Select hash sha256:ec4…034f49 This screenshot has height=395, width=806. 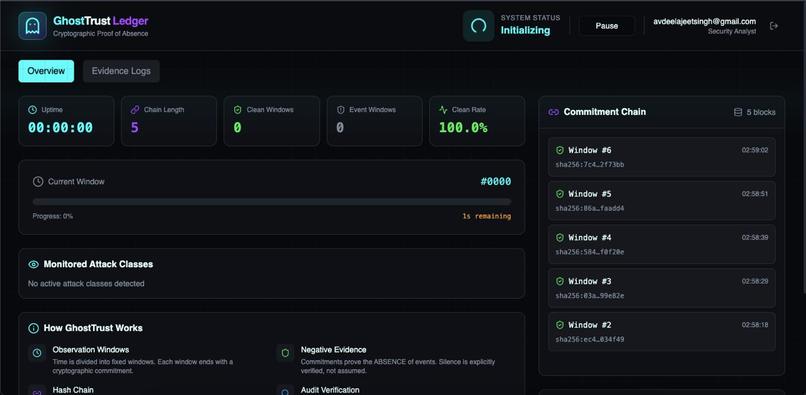pos(590,339)
